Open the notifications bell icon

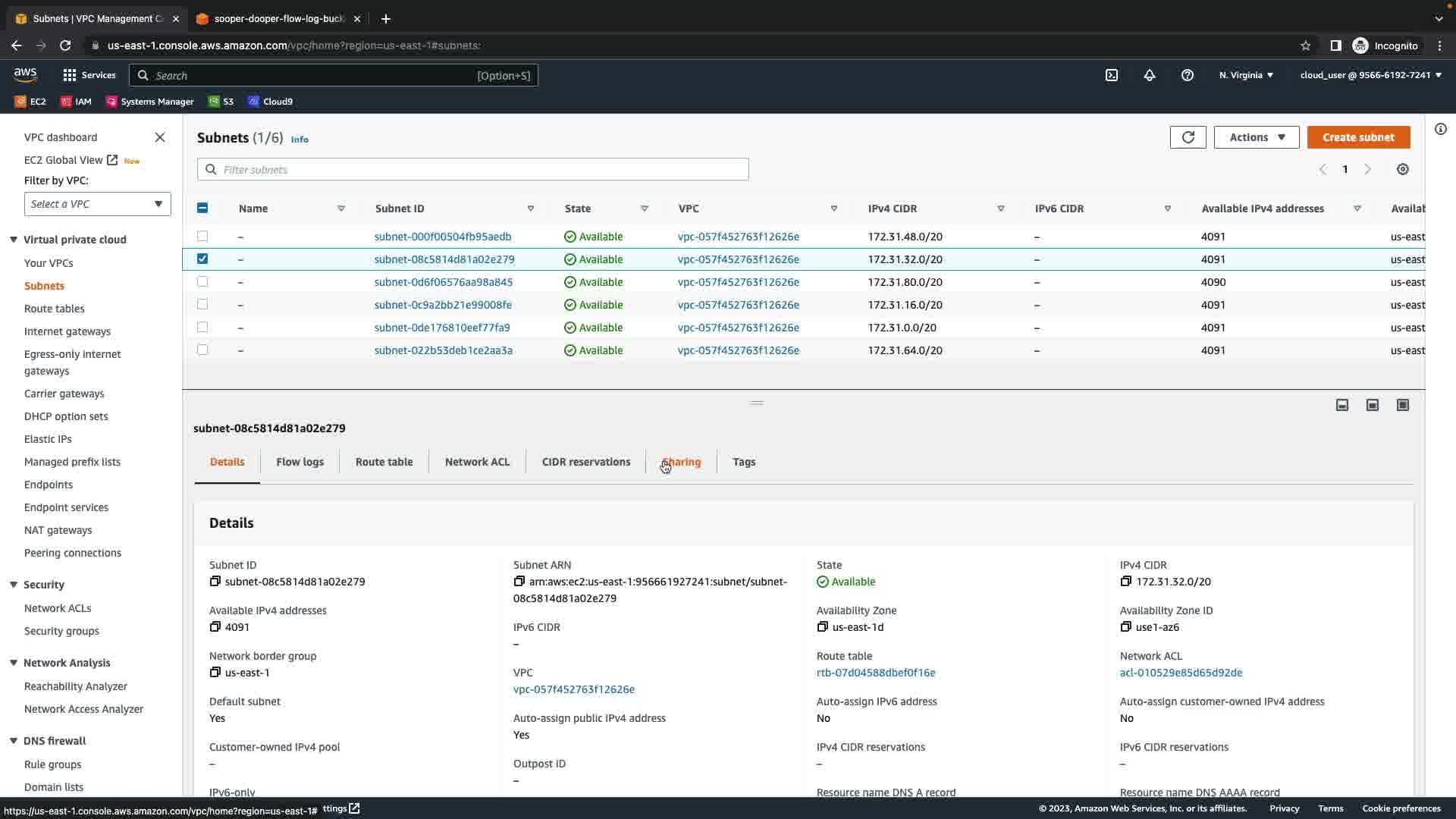tap(1150, 75)
